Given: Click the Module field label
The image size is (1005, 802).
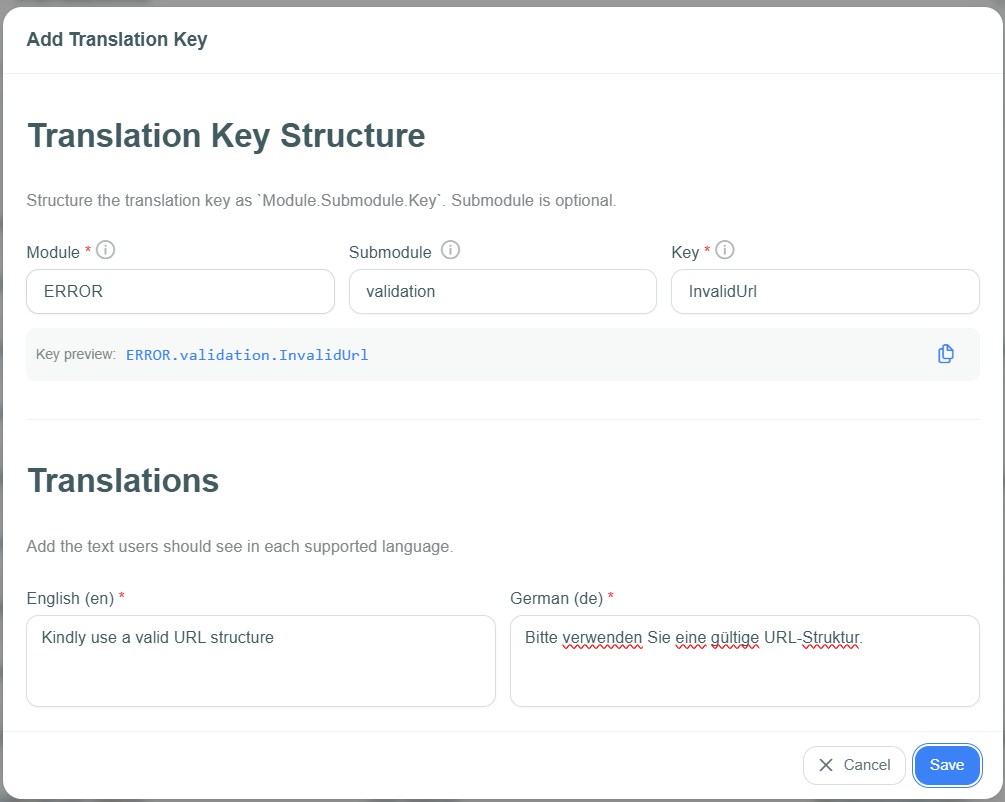Looking at the screenshot, I should pyautogui.click(x=53, y=253).
